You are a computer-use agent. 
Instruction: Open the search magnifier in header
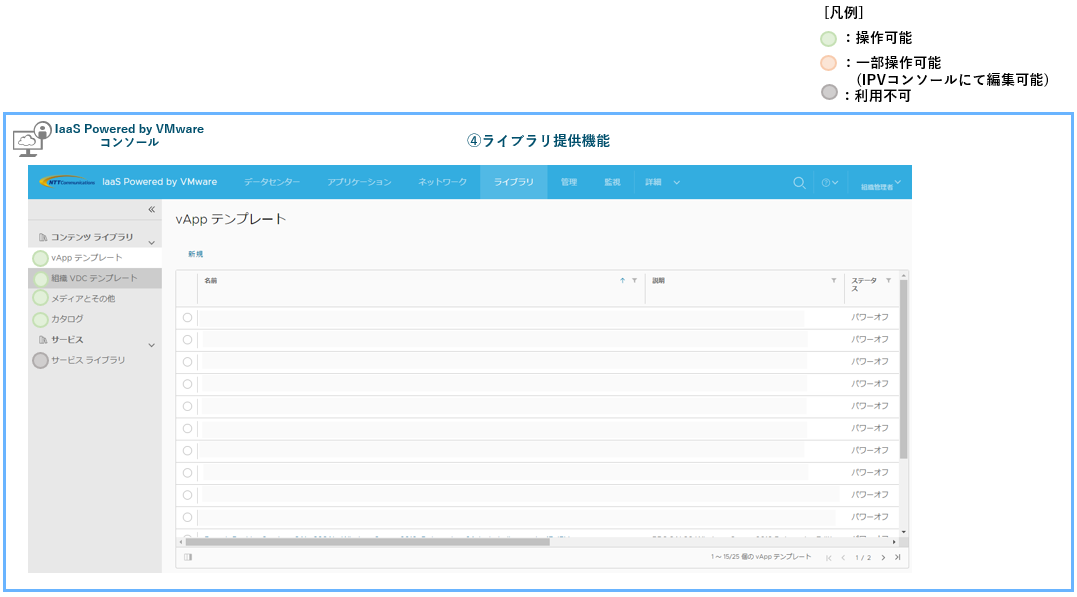tap(799, 183)
